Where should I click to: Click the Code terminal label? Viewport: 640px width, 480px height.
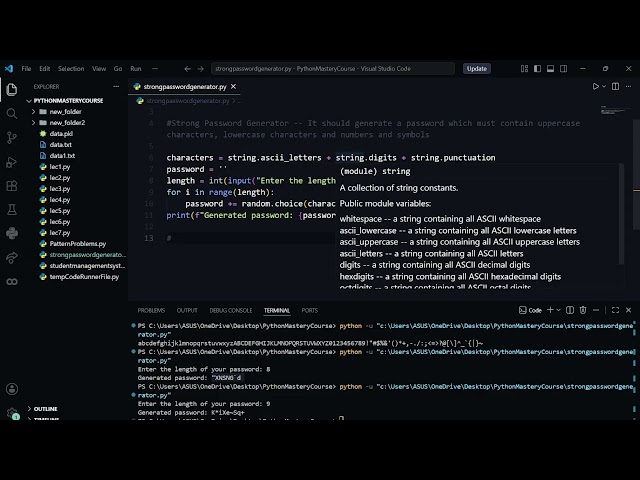(530, 310)
